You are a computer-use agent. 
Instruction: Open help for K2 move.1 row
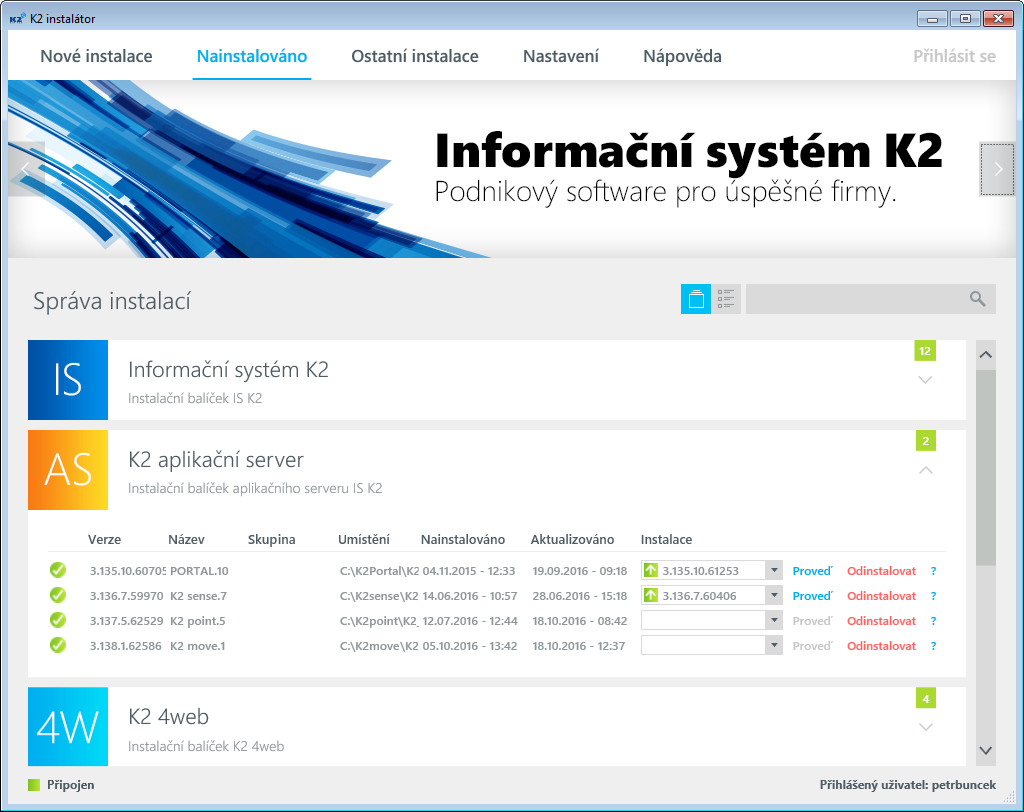click(x=933, y=646)
